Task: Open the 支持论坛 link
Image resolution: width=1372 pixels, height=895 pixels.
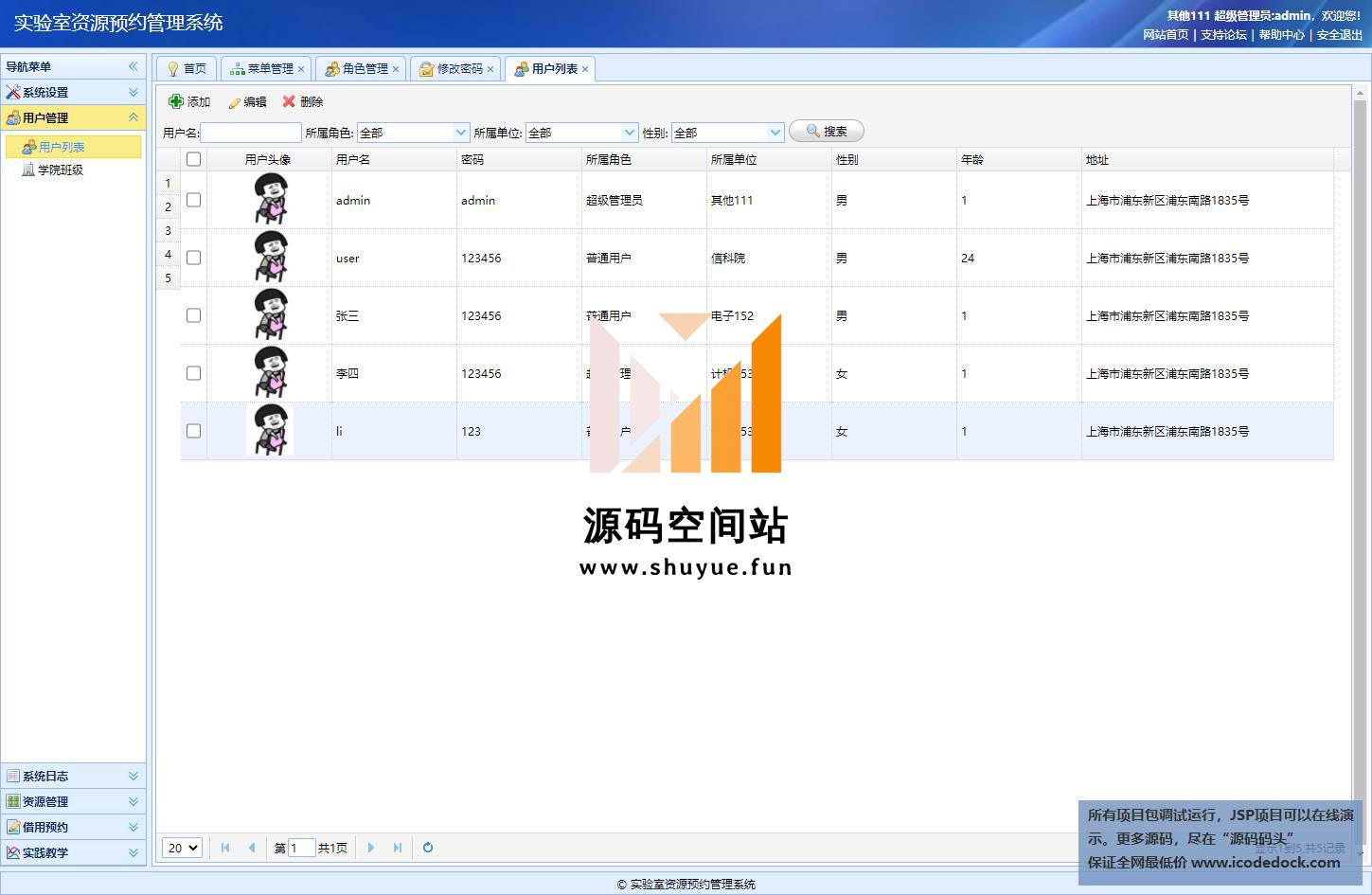Action: pos(1223,35)
